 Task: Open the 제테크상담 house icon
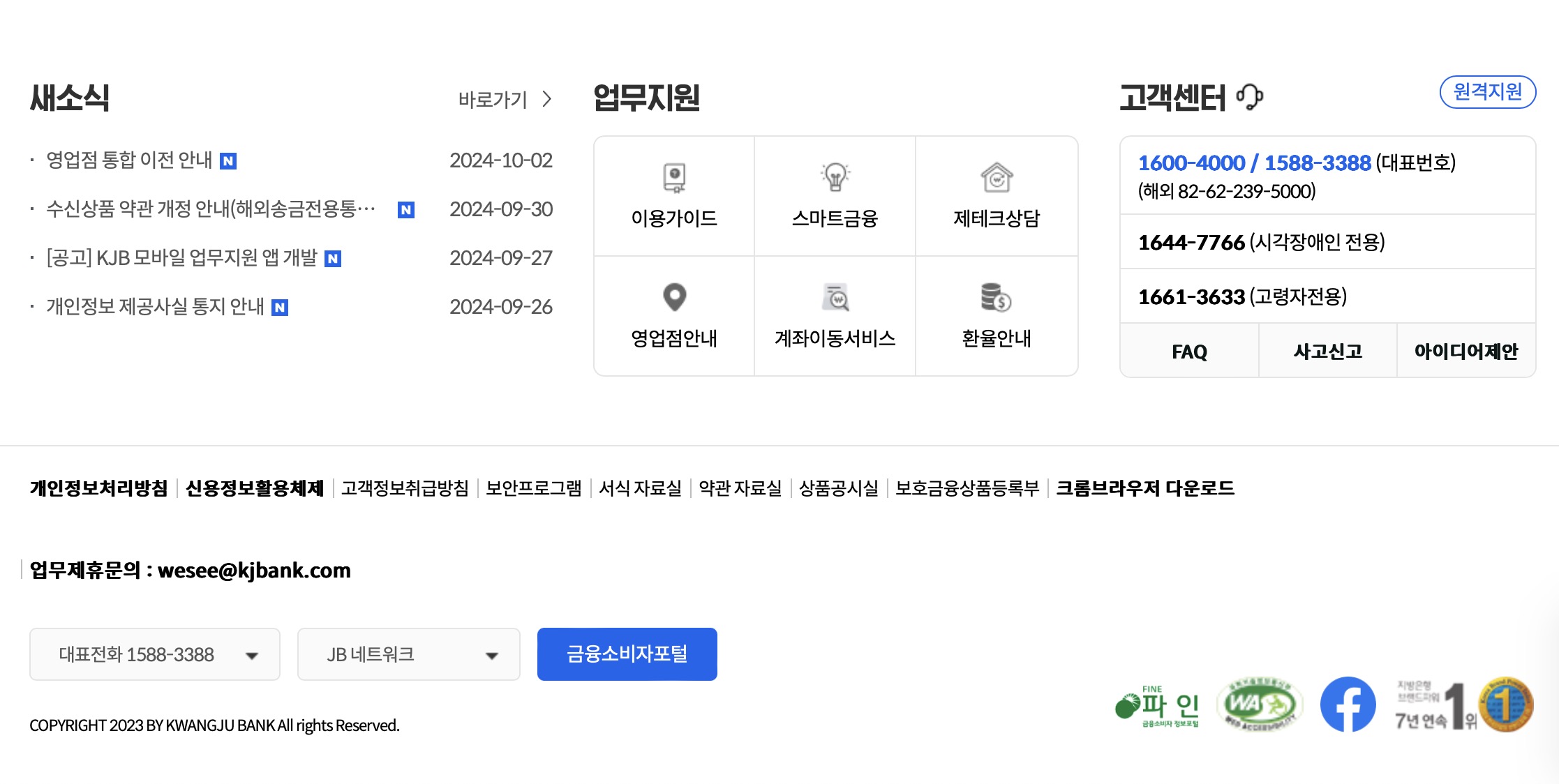(x=996, y=178)
